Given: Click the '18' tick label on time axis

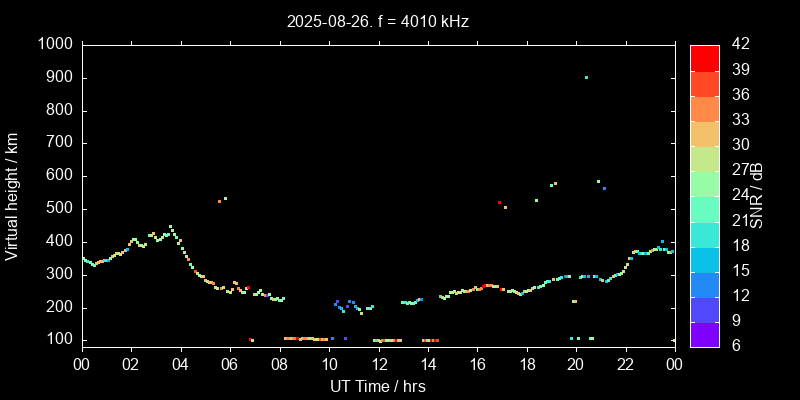Looking at the screenshot, I should (526, 365).
